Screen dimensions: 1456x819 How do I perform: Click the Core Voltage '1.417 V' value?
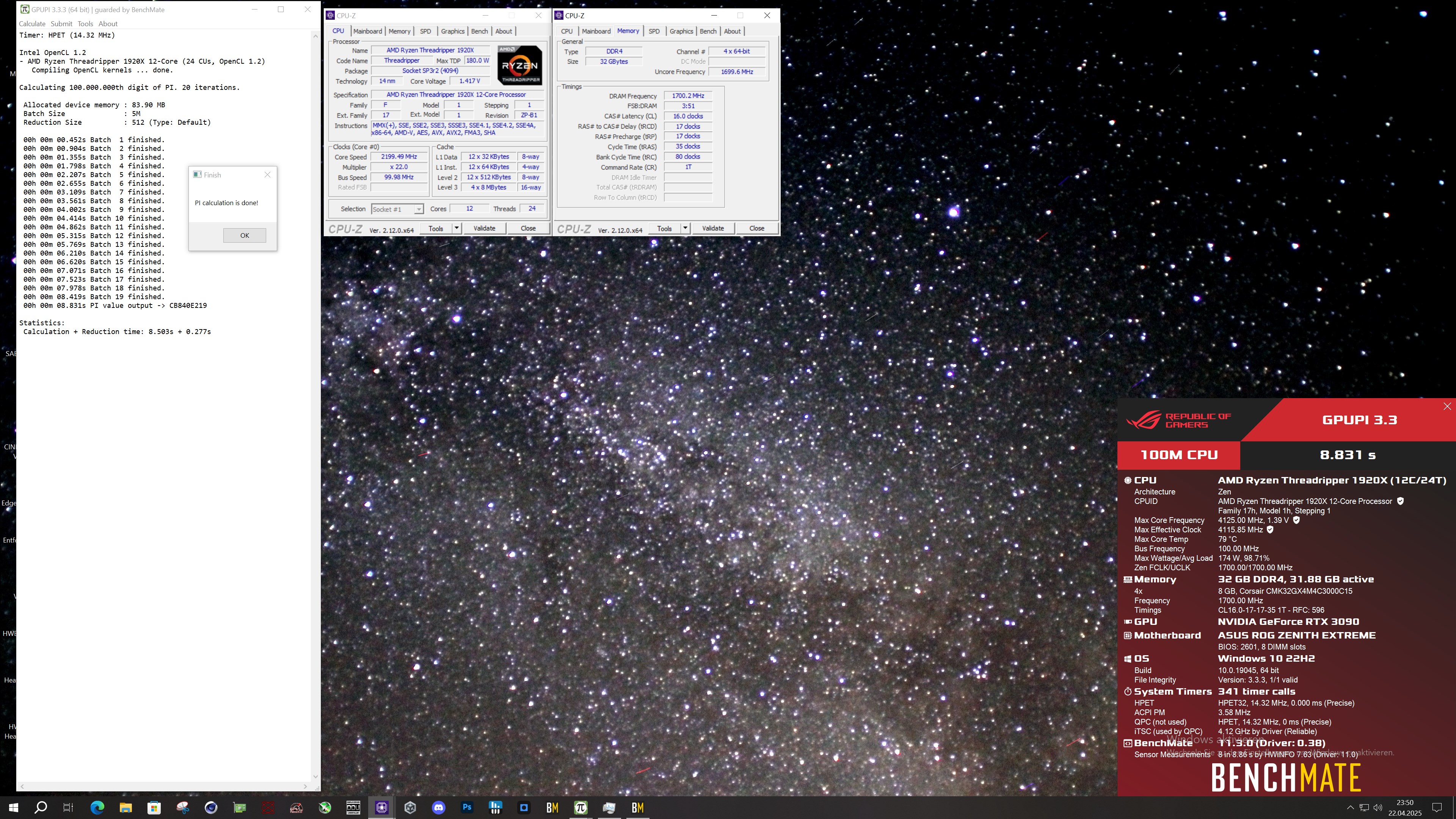click(470, 81)
